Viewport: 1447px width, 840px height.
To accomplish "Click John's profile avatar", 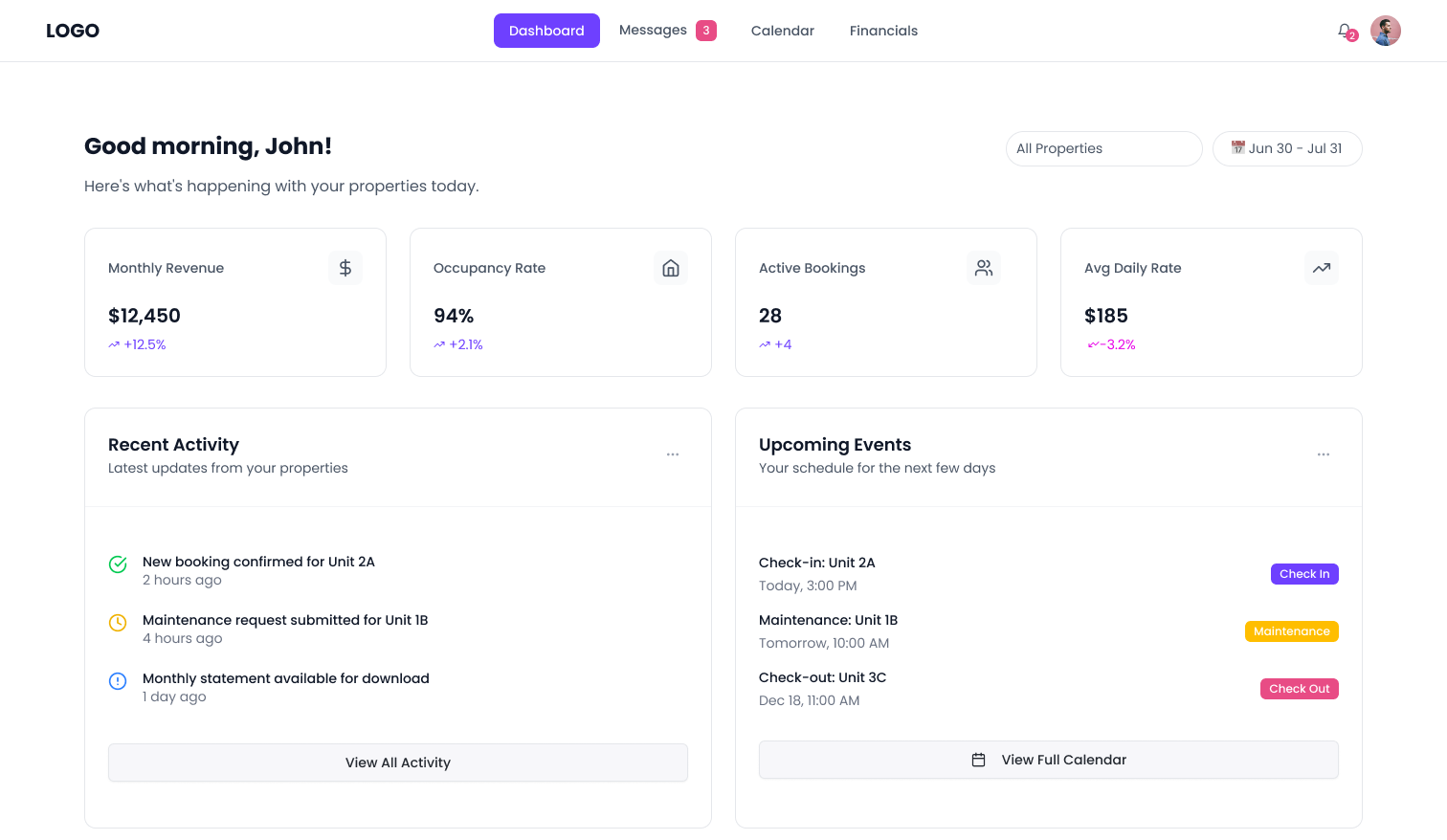I will click(x=1385, y=30).
